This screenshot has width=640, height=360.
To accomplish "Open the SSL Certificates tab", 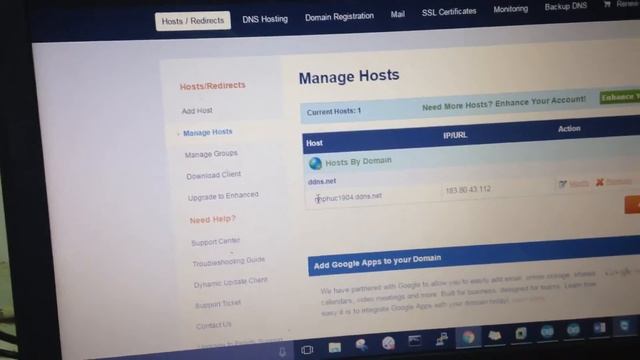I will click(449, 12).
